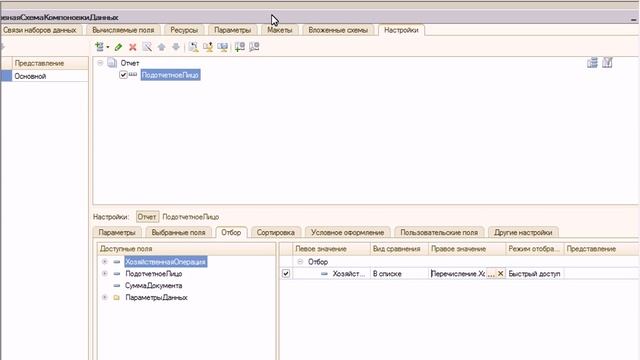Open the settings wizard wand icon
640x360 pixels.
pyautogui.click(x=147, y=47)
